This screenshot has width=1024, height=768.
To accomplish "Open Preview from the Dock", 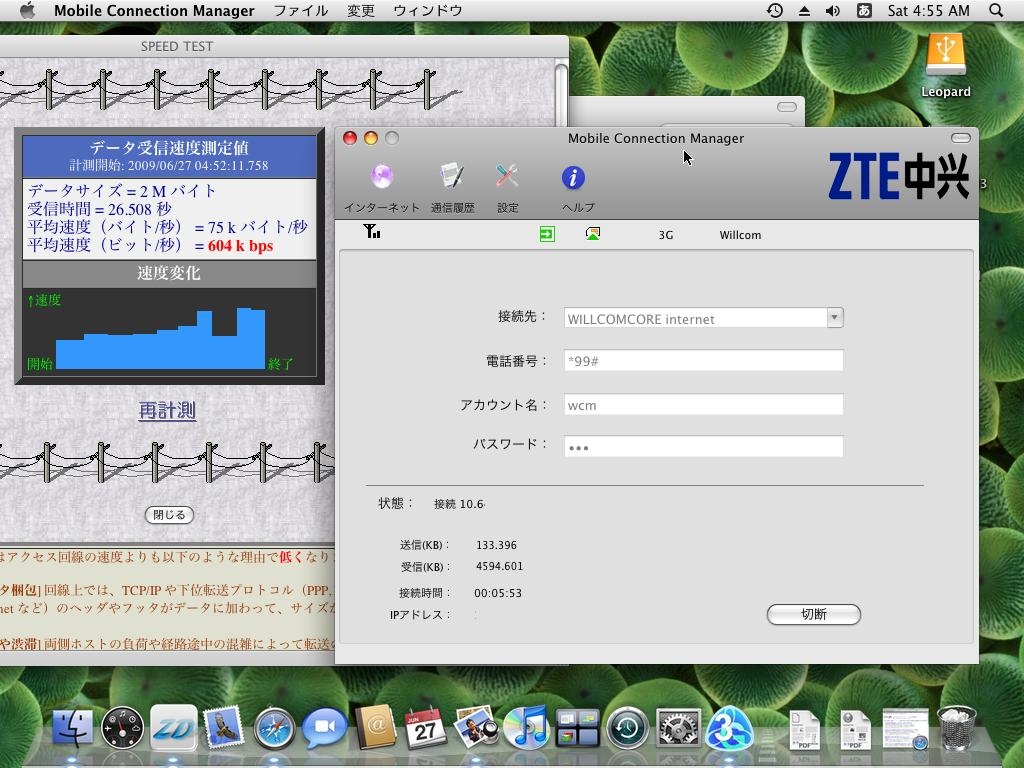I will [476, 728].
